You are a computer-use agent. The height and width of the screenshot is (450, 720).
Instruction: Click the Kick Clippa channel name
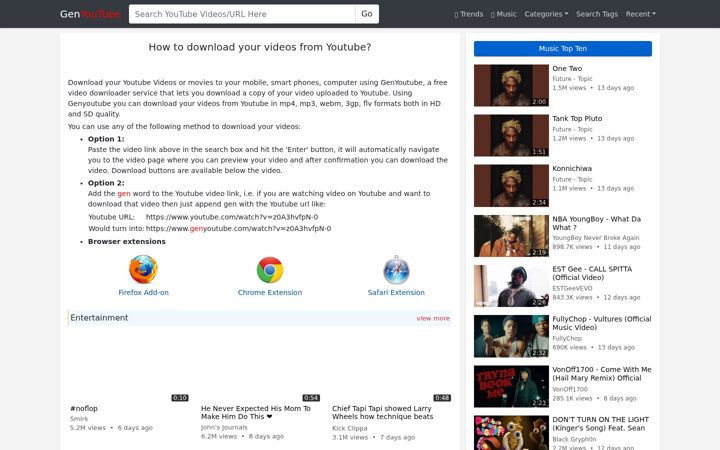(x=349, y=428)
